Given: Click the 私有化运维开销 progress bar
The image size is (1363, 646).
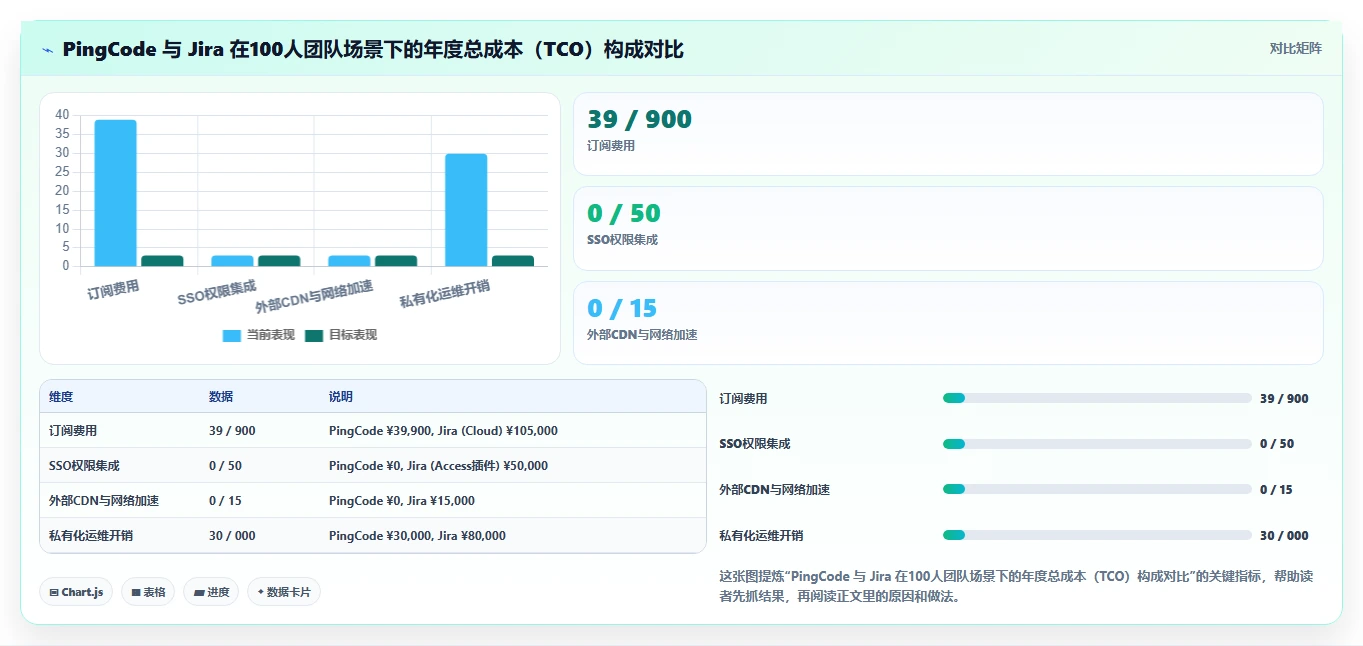Looking at the screenshot, I should click(x=1097, y=535).
